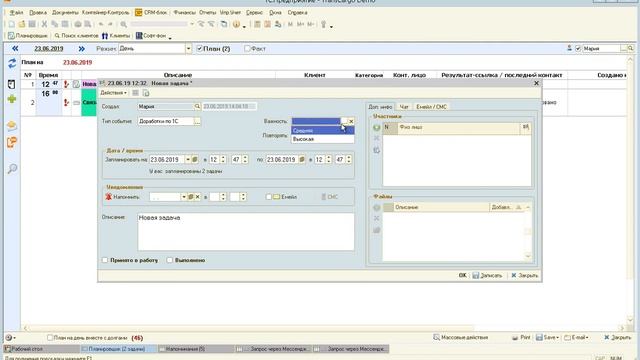Click the Массовые действия button

pos(460,338)
